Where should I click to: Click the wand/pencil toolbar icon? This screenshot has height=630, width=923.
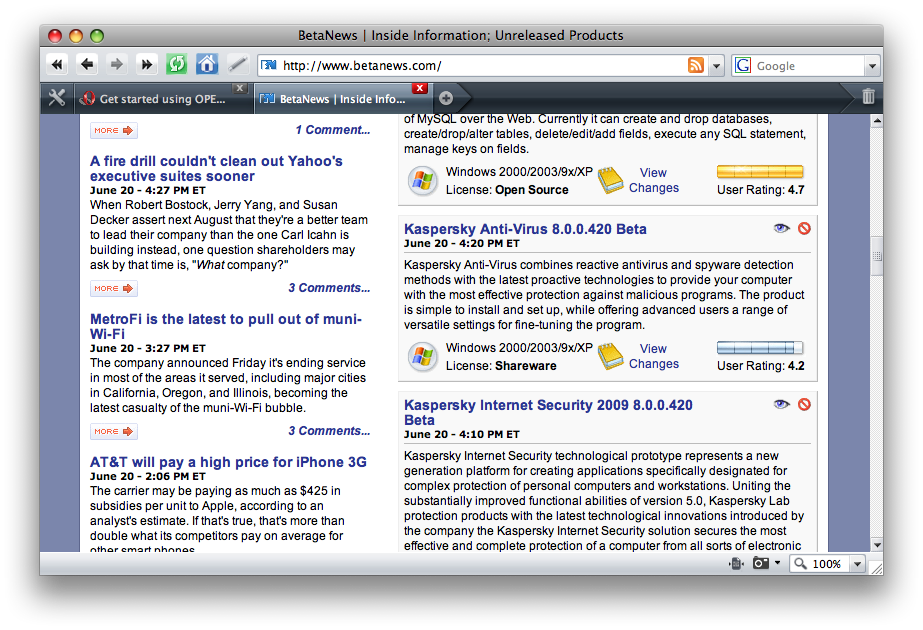(x=237, y=64)
